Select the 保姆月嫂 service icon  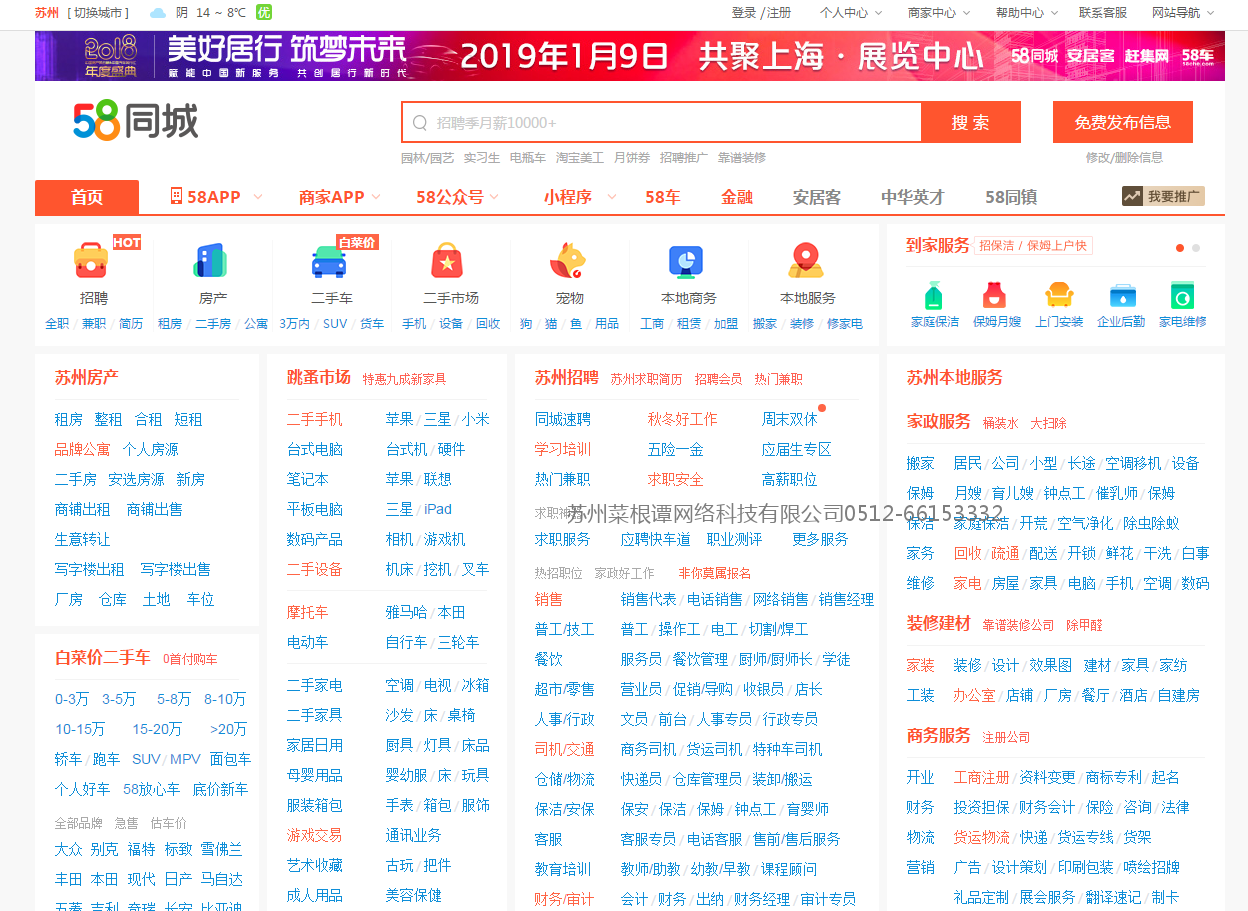pyautogui.click(x=993, y=296)
